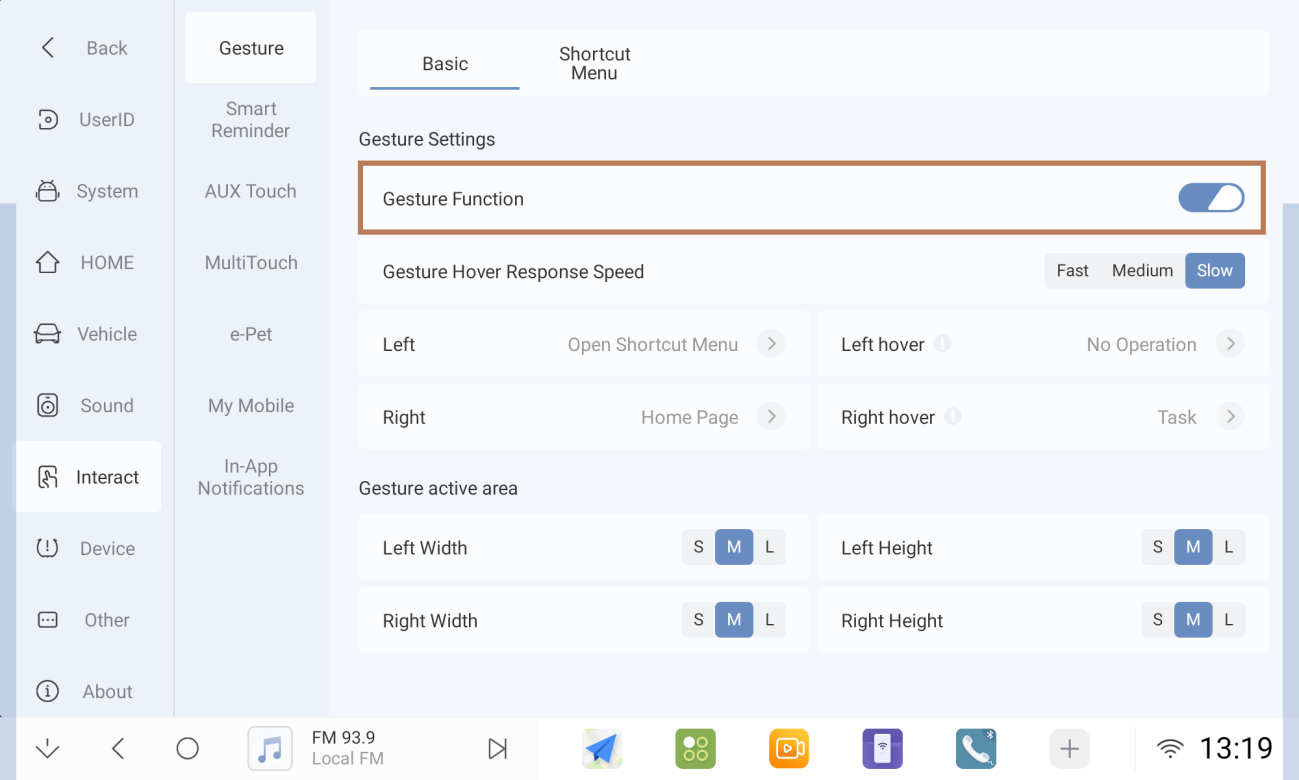
Task: Select the Gesture submenu item
Action: coord(251,48)
